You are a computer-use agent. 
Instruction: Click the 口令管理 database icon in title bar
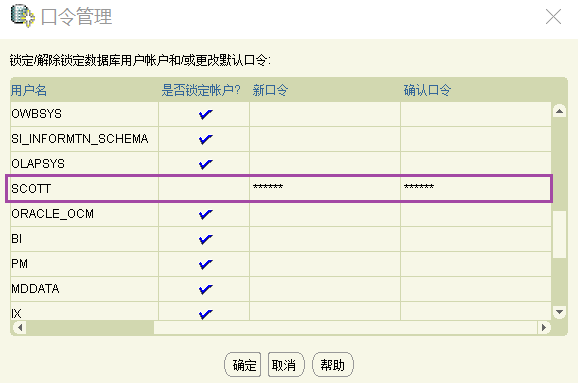(22, 16)
